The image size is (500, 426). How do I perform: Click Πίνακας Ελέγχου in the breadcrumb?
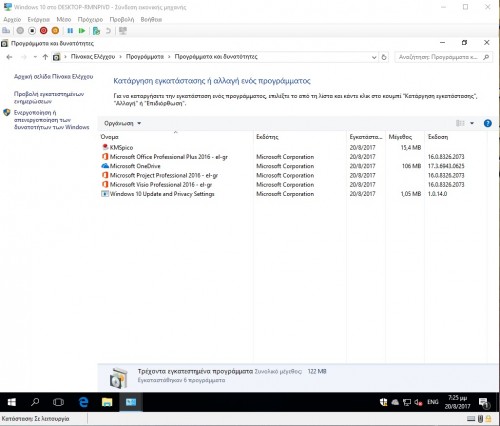(93, 57)
